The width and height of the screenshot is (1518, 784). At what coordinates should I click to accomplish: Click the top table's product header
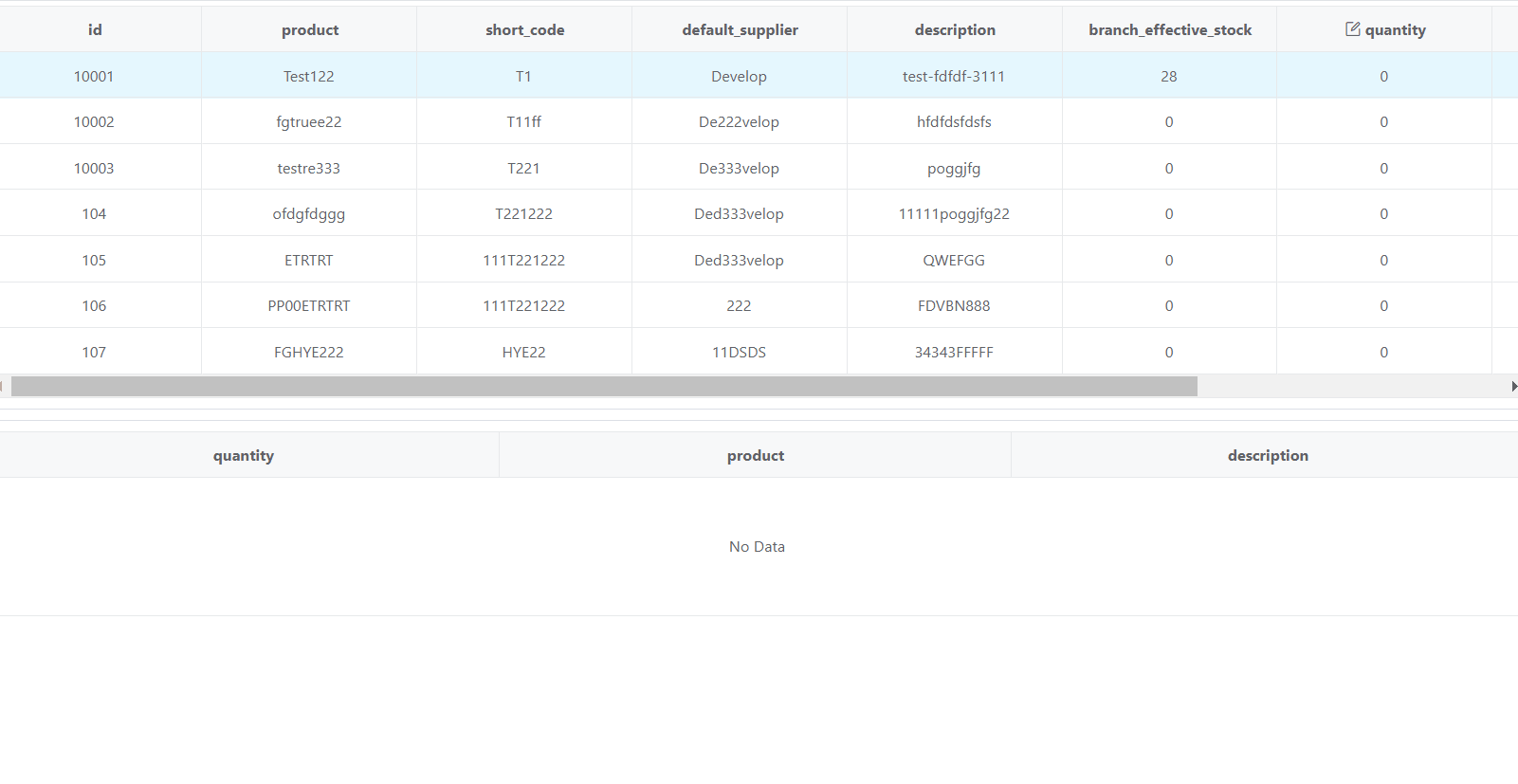click(309, 29)
